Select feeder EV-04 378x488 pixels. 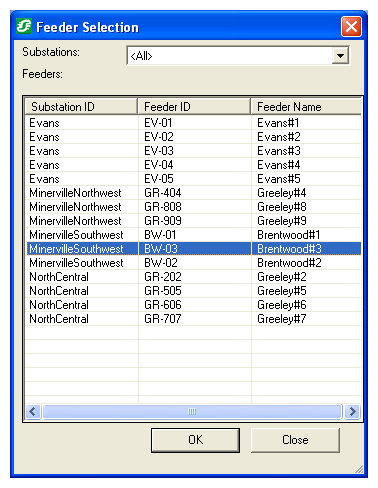(x=159, y=165)
